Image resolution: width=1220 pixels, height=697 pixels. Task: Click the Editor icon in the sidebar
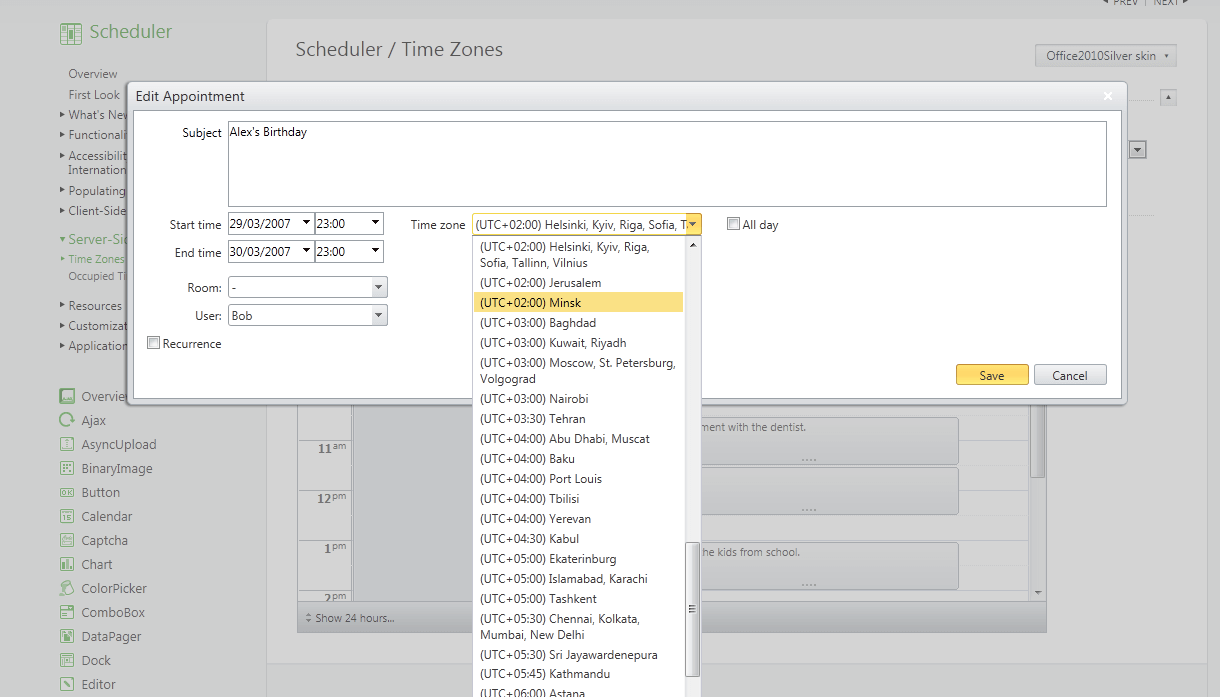(x=67, y=684)
